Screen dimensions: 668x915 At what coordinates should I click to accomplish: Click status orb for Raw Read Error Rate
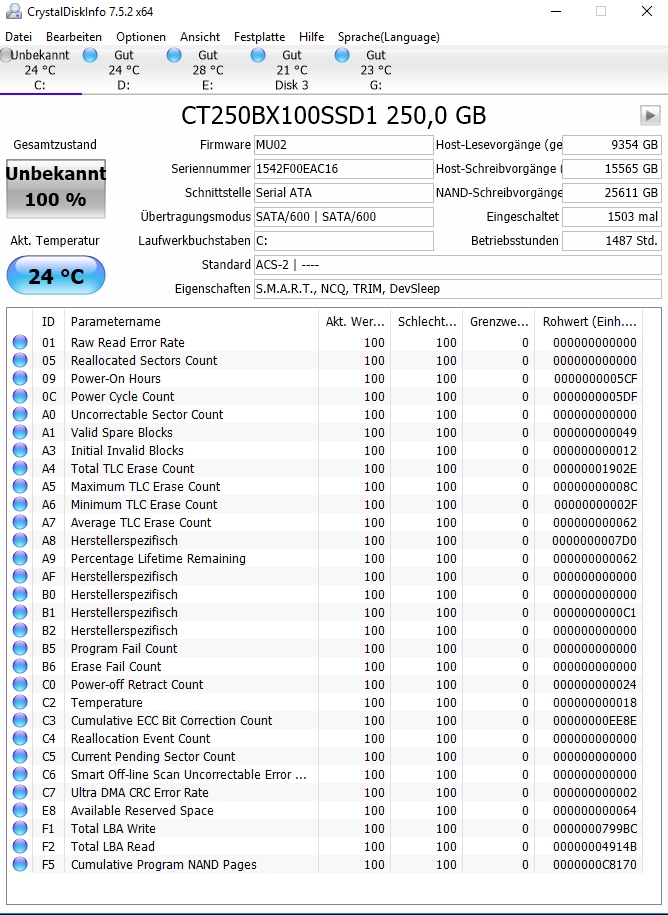(20, 342)
